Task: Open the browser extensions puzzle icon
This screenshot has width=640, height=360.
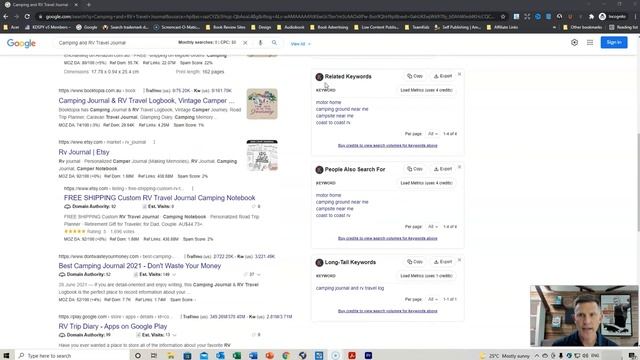Action: coord(591,17)
